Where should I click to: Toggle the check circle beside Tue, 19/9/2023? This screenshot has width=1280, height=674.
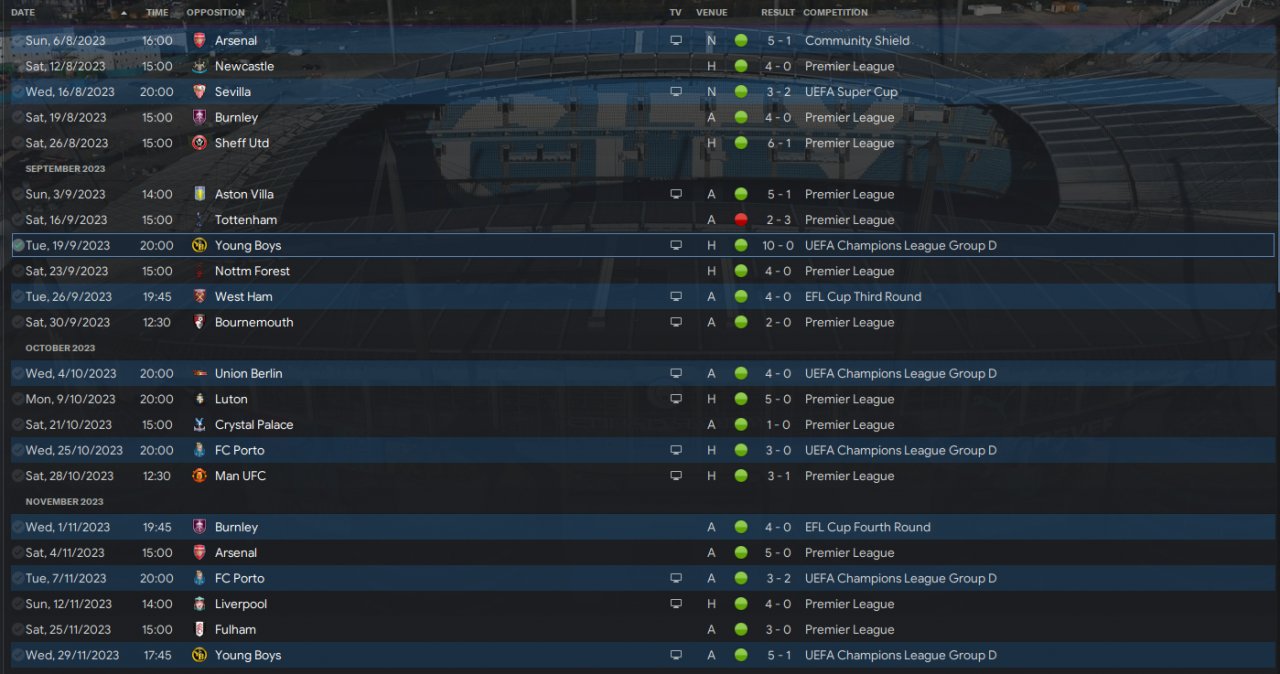coord(18,246)
